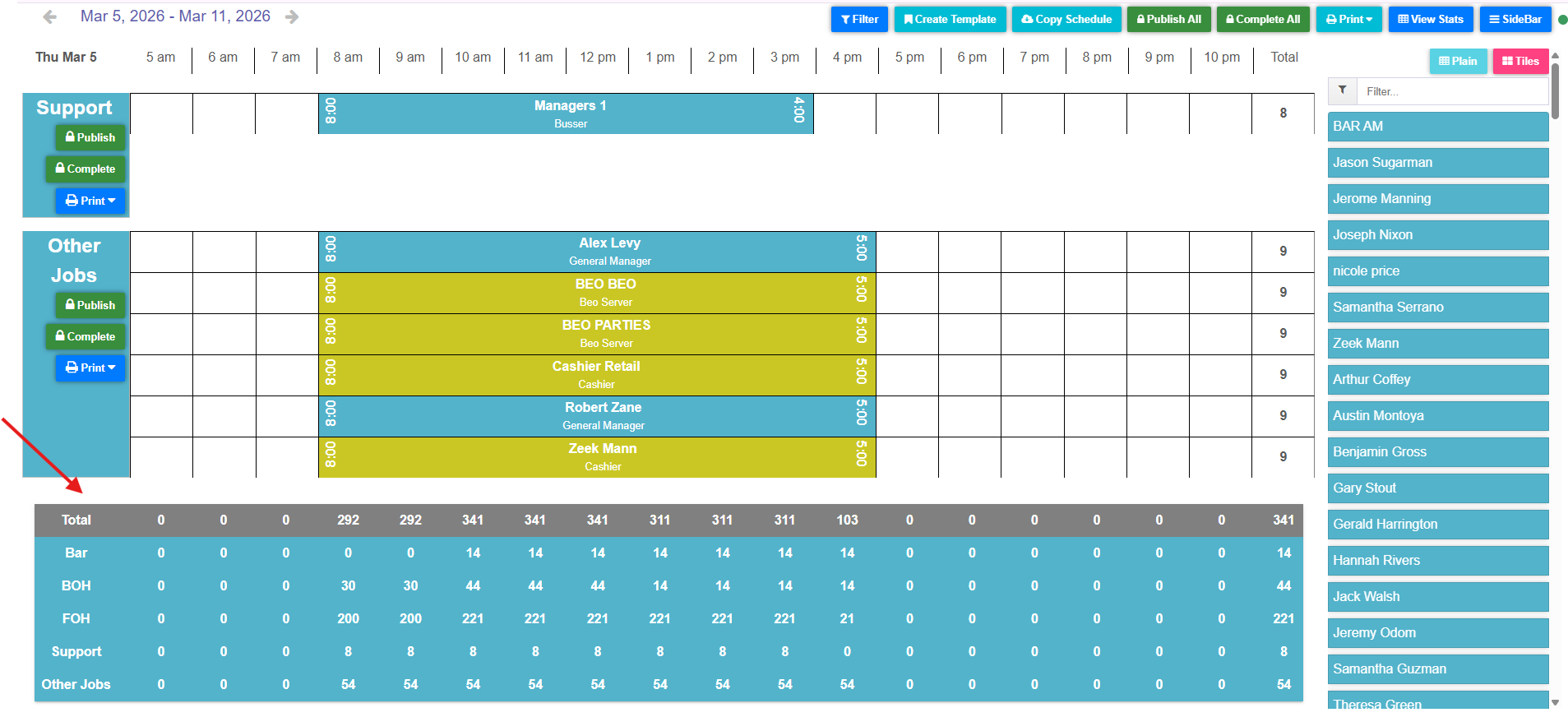
Task: Select Jason Sugarman in employee sidebar
Action: [1437, 163]
